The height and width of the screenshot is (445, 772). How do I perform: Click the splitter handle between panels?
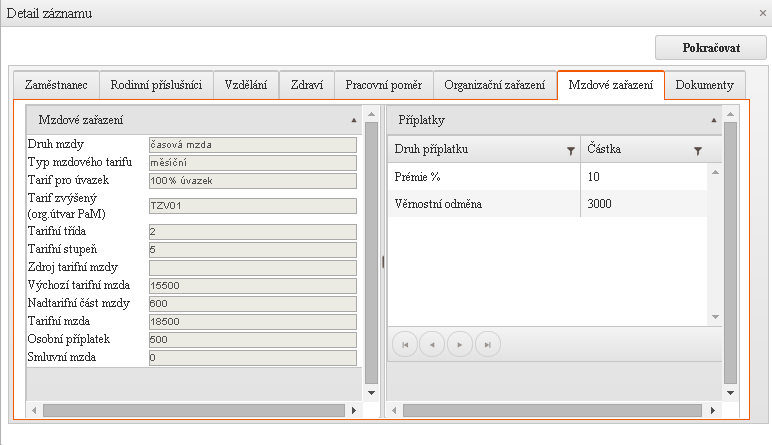[383, 262]
